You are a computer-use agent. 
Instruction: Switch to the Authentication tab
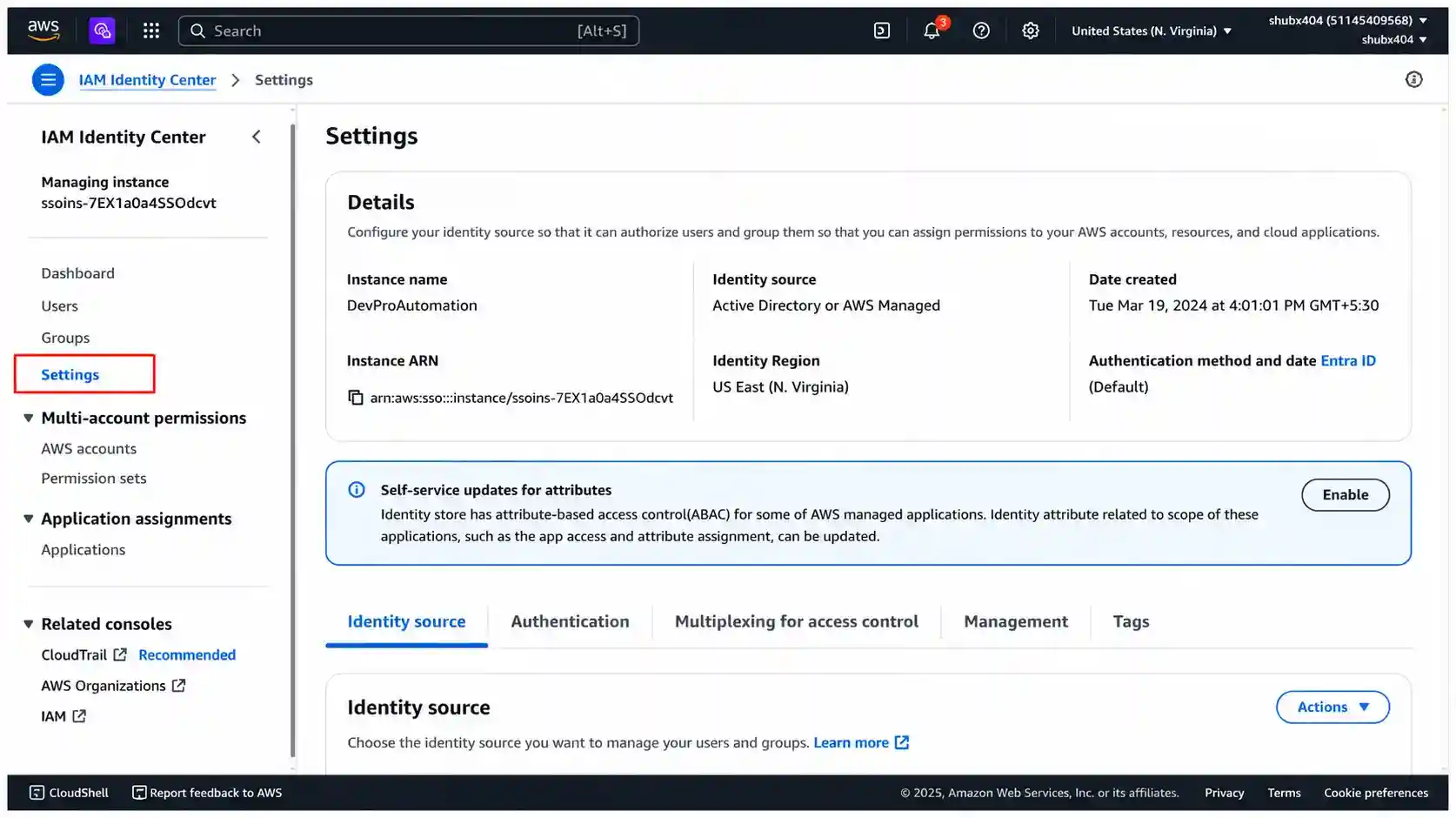point(570,622)
